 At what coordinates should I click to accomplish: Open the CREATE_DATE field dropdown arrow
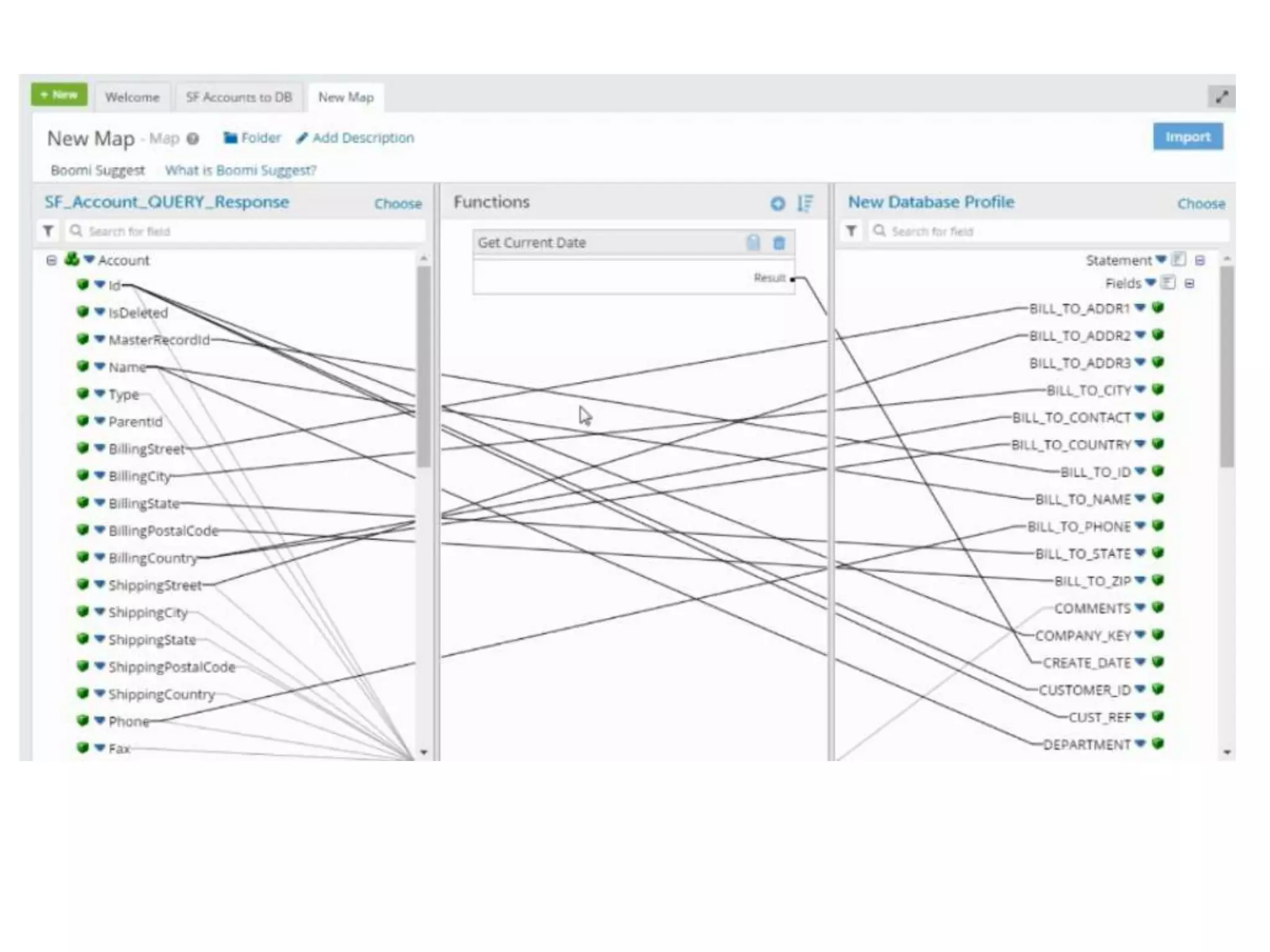point(1140,662)
